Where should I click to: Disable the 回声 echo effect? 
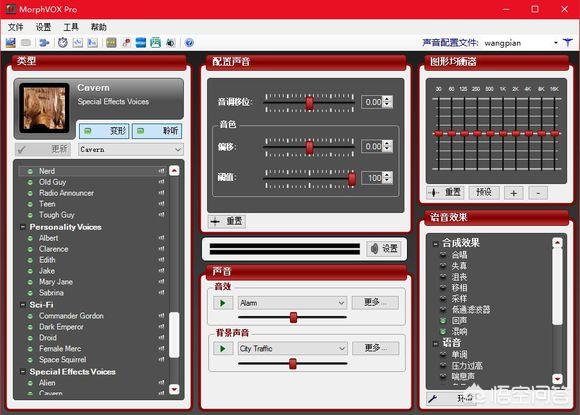443,321
